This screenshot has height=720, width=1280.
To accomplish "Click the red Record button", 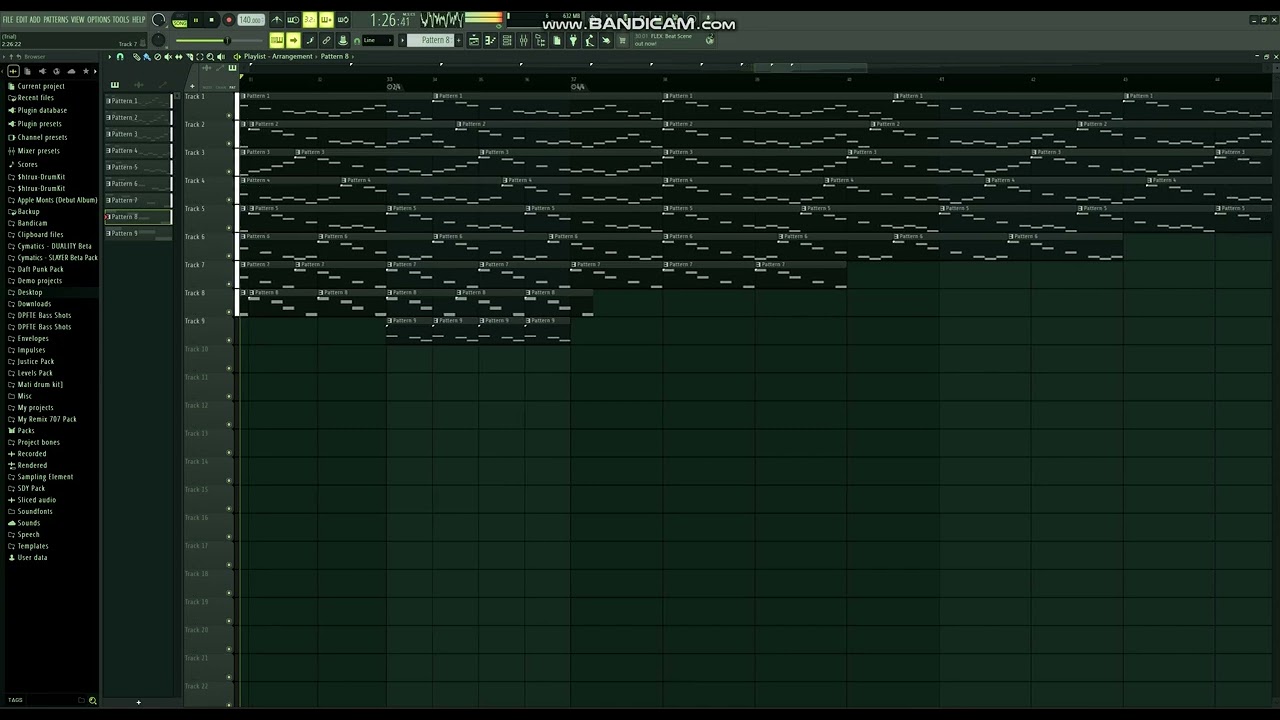I will pos(228,20).
